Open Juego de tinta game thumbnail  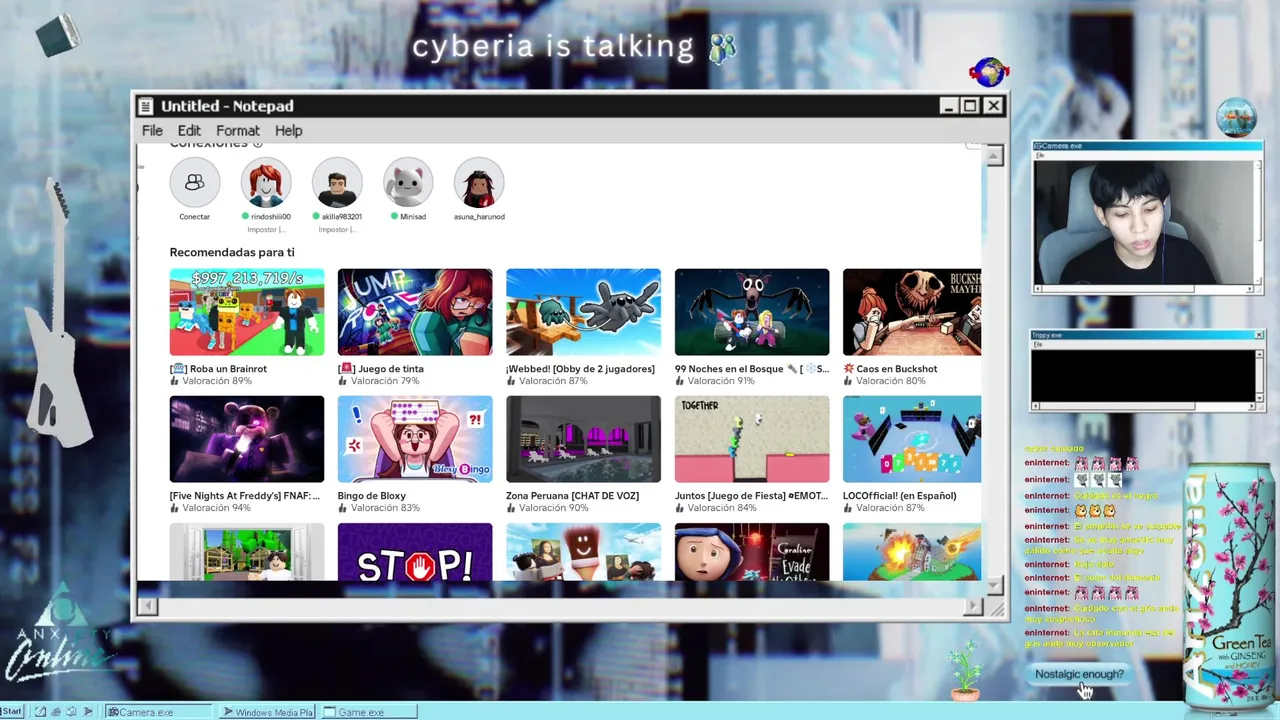pyautogui.click(x=415, y=312)
